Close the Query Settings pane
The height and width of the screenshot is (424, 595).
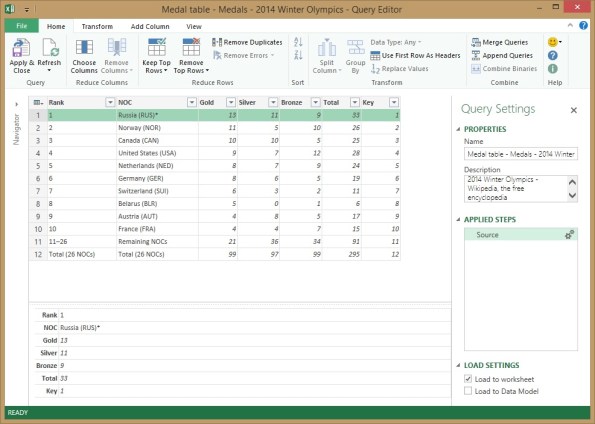[x=573, y=110]
